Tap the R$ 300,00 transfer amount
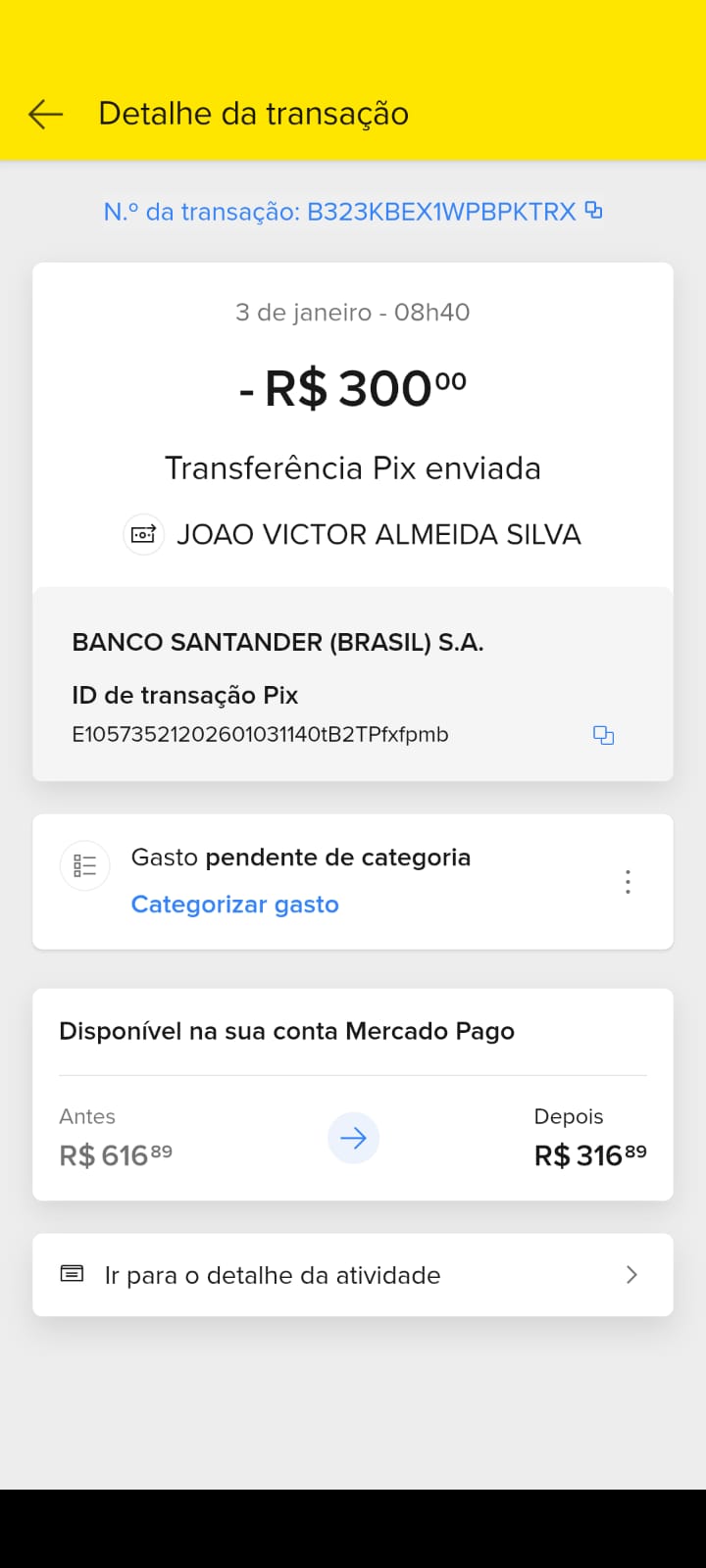Screen dimensions: 706x1568 [353, 388]
